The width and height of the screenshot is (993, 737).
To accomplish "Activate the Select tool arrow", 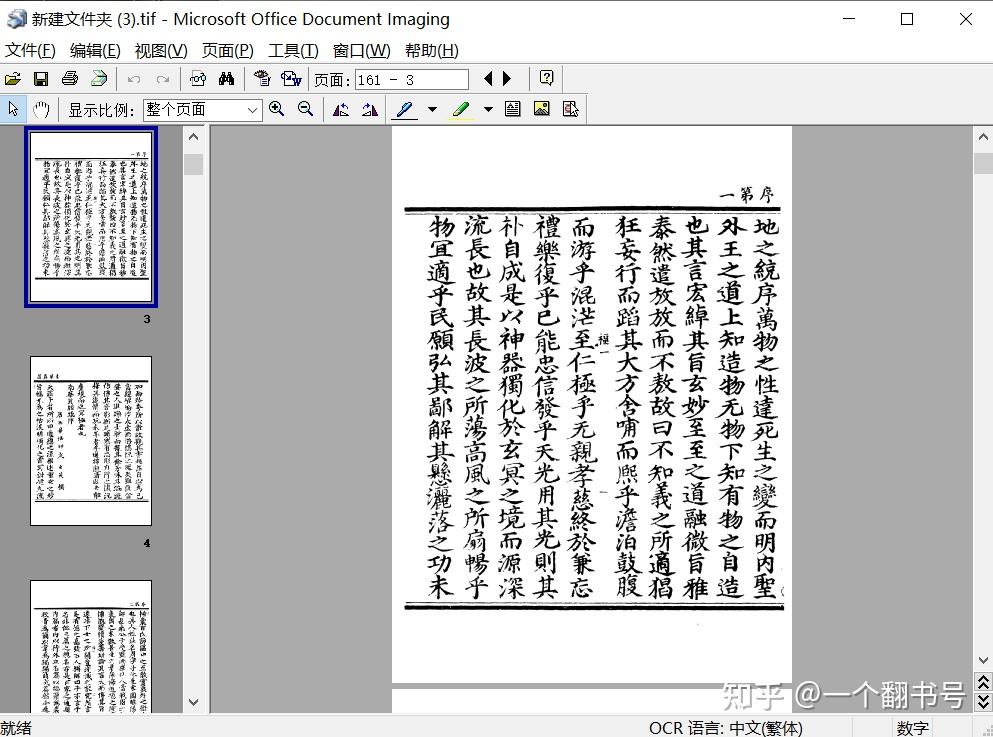I will coord(13,108).
